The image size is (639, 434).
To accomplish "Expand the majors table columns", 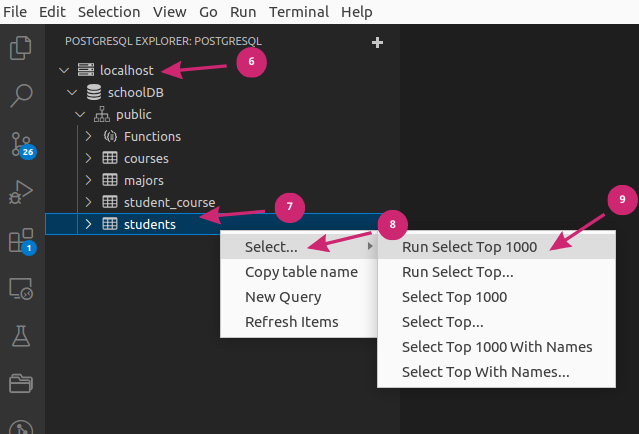I will pyautogui.click(x=88, y=180).
